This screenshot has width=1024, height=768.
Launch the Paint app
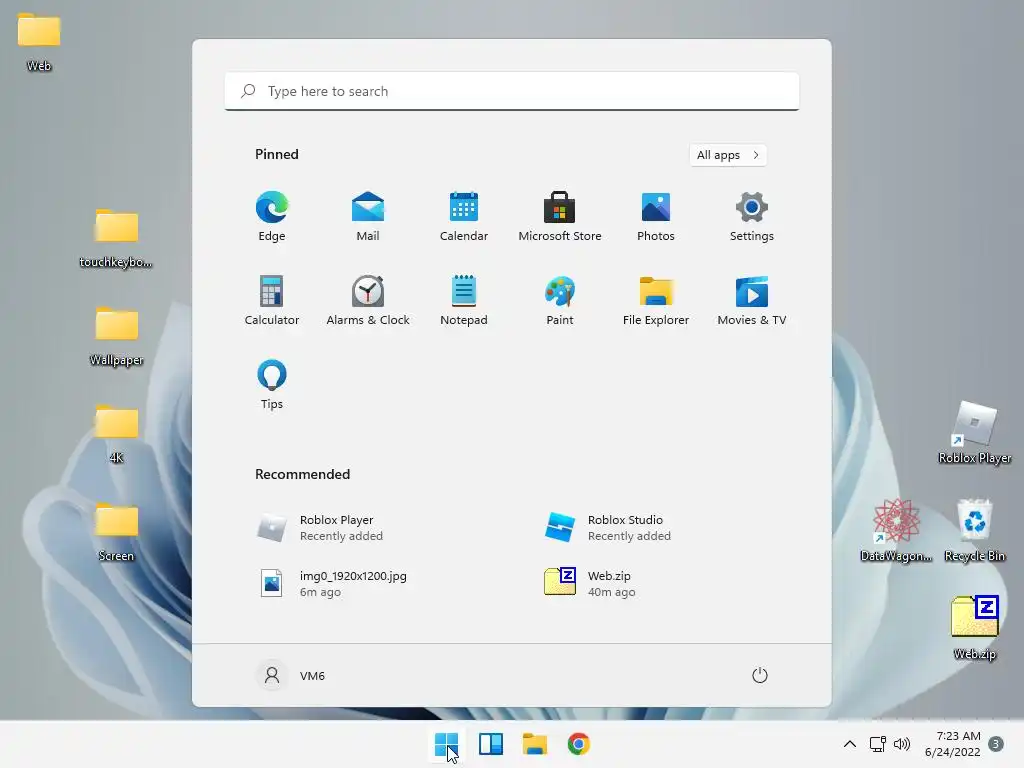coord(560,300)
